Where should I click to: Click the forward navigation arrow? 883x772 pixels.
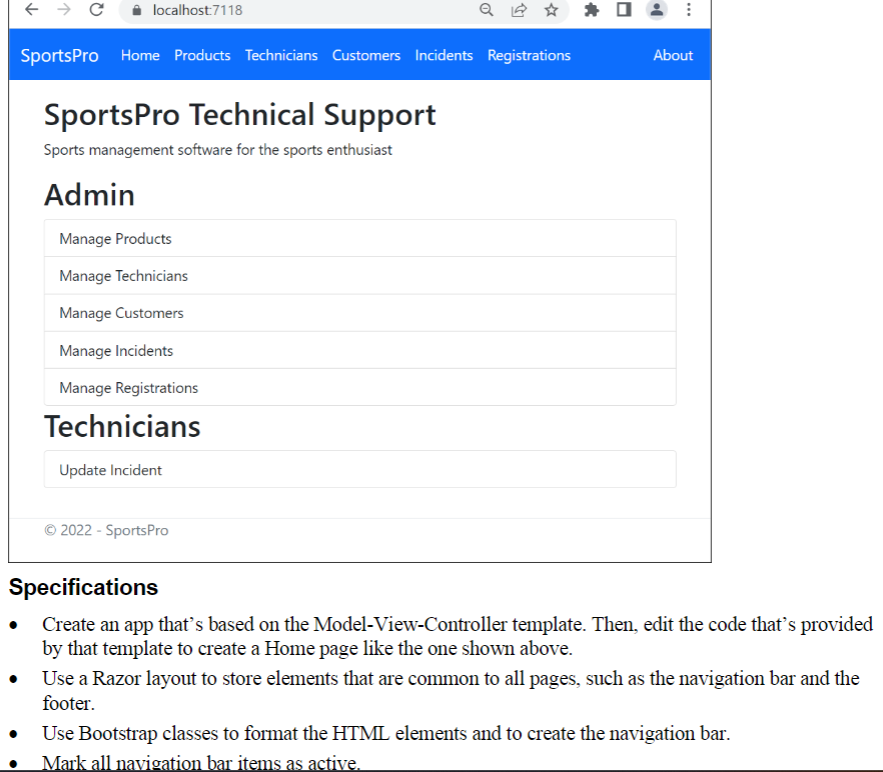[63, 11]
